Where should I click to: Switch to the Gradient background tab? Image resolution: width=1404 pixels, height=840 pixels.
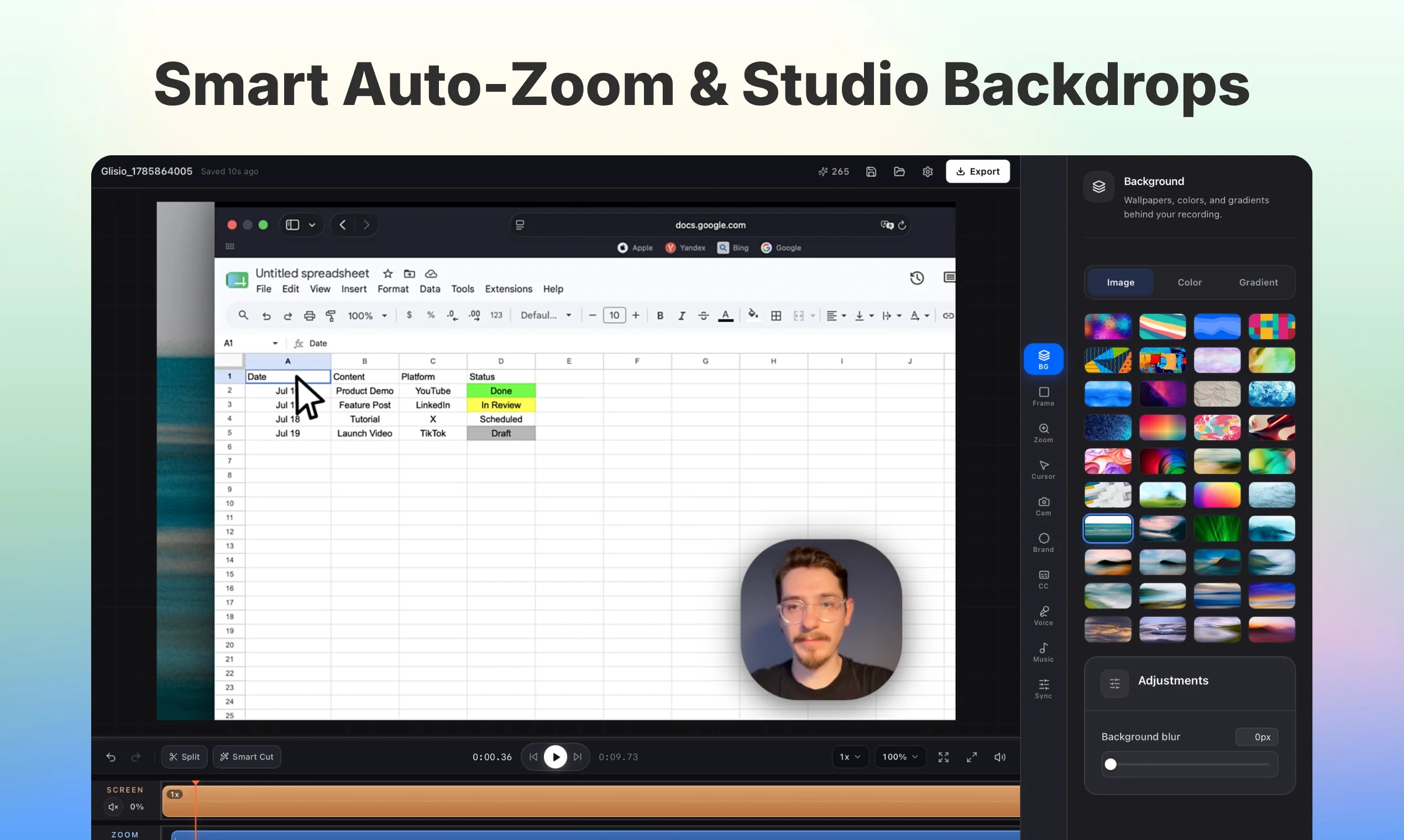pyautogui.click(x=1258, y=282)
